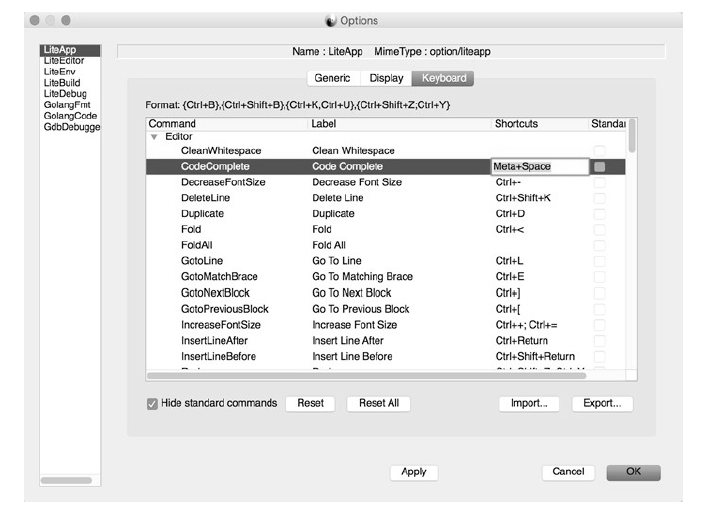Image resolution: width=711 pixels, height=518 pixels.
Task: Apply the keyboard settings
Action: (414, 472)
